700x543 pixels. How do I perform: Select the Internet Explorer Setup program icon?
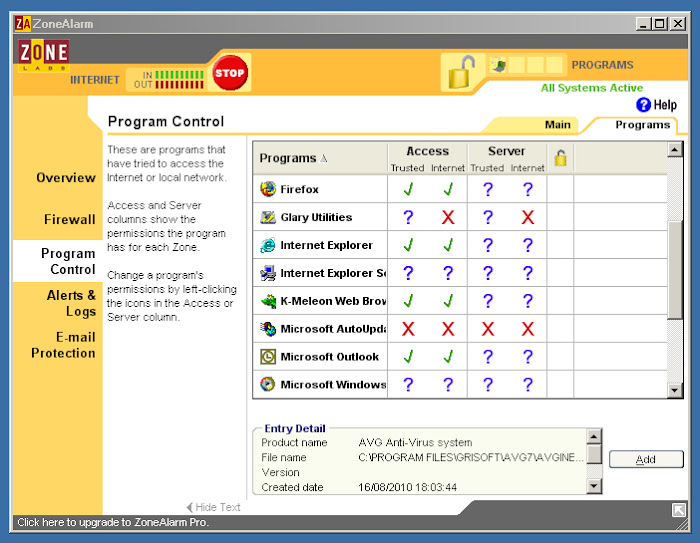[268, 273]
